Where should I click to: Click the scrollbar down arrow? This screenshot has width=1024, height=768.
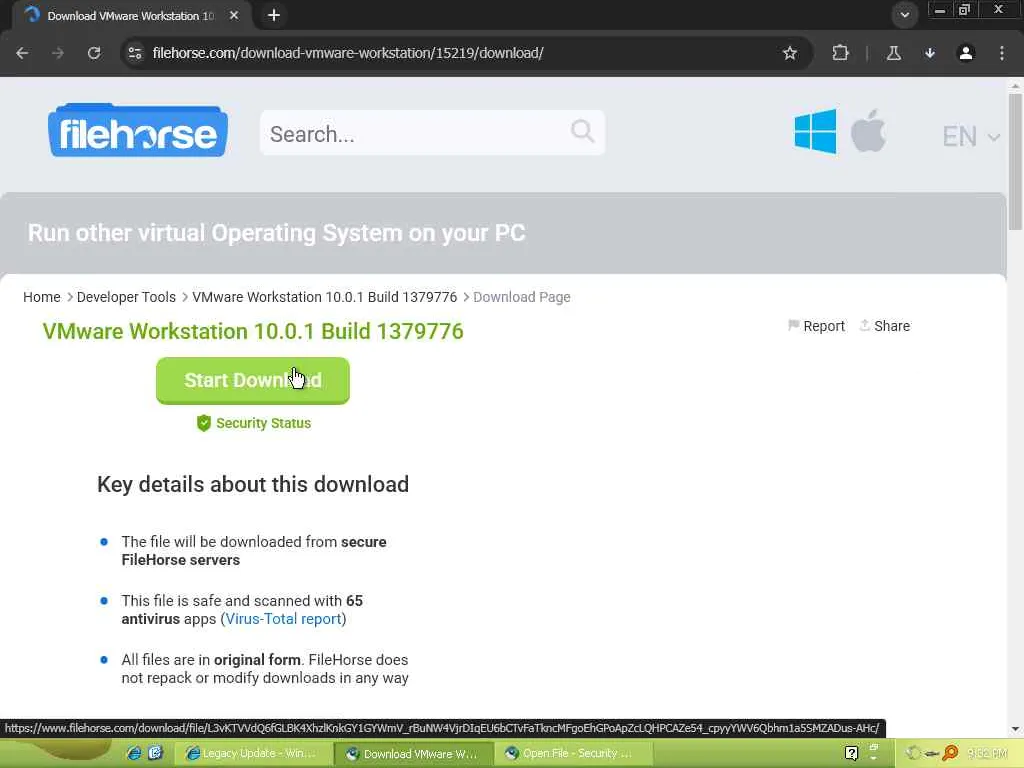click(x=1015, y=729)
